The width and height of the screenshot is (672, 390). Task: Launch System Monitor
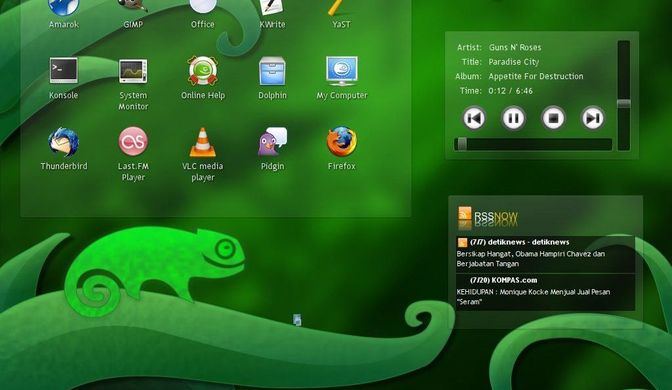pos(133,71)
